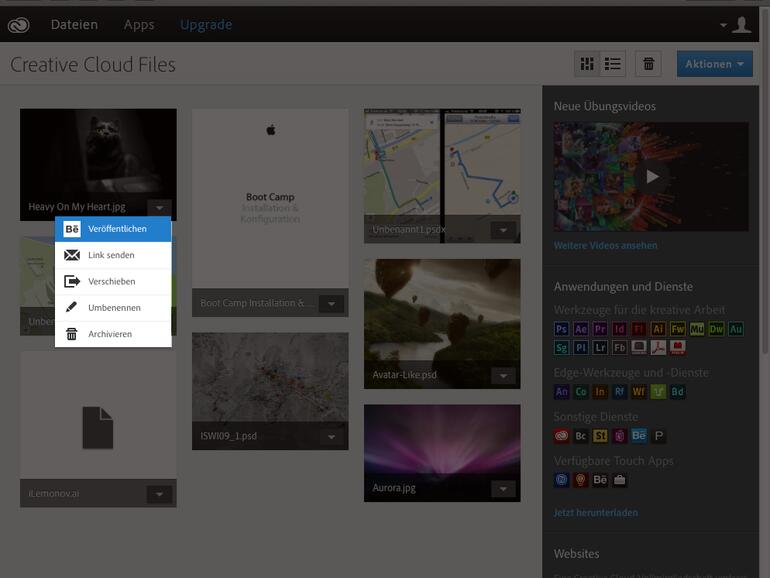Open the Aktionen dropdown button
The height and width of the screenshot is (578, 770).
click(x=715, y=64)
